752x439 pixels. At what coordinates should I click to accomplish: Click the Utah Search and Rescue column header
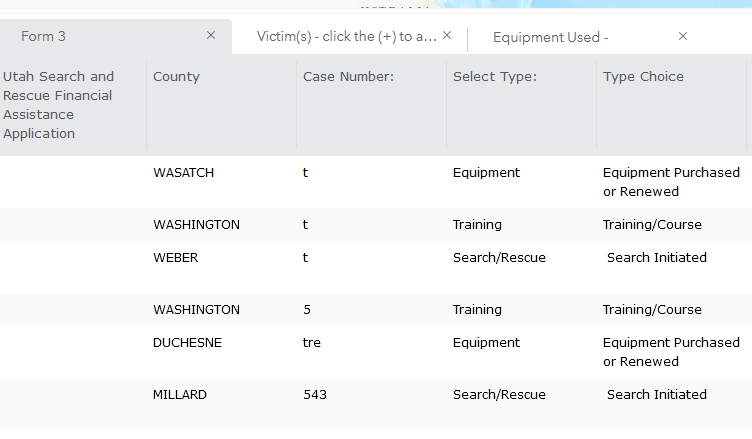click(59, 105)
